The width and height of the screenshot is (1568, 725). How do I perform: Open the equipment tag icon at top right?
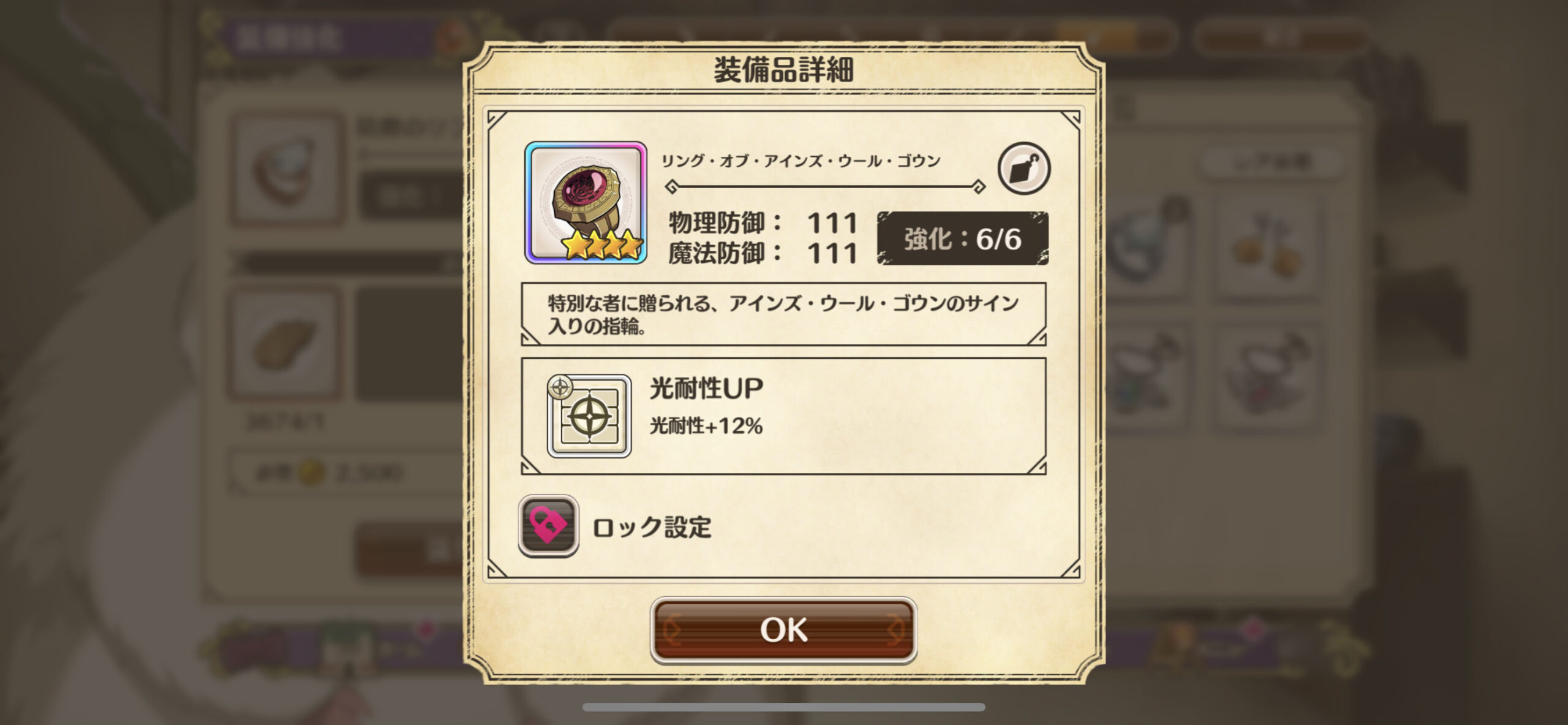click(x=1023, y=168)
